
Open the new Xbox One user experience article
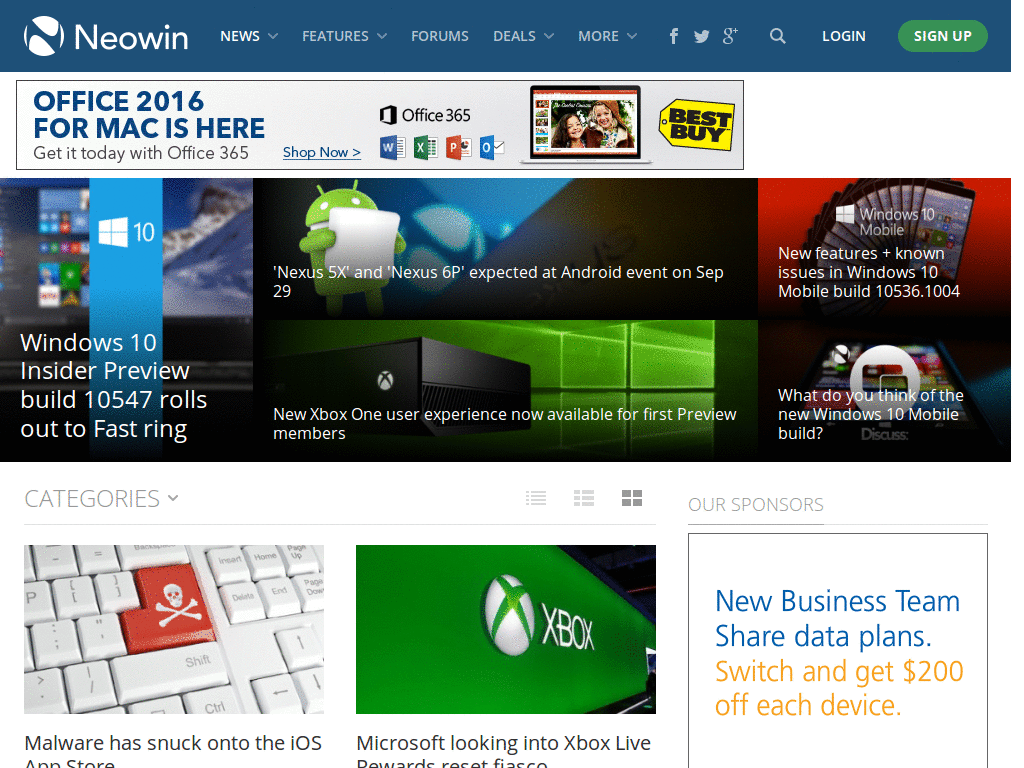[505, 391]
